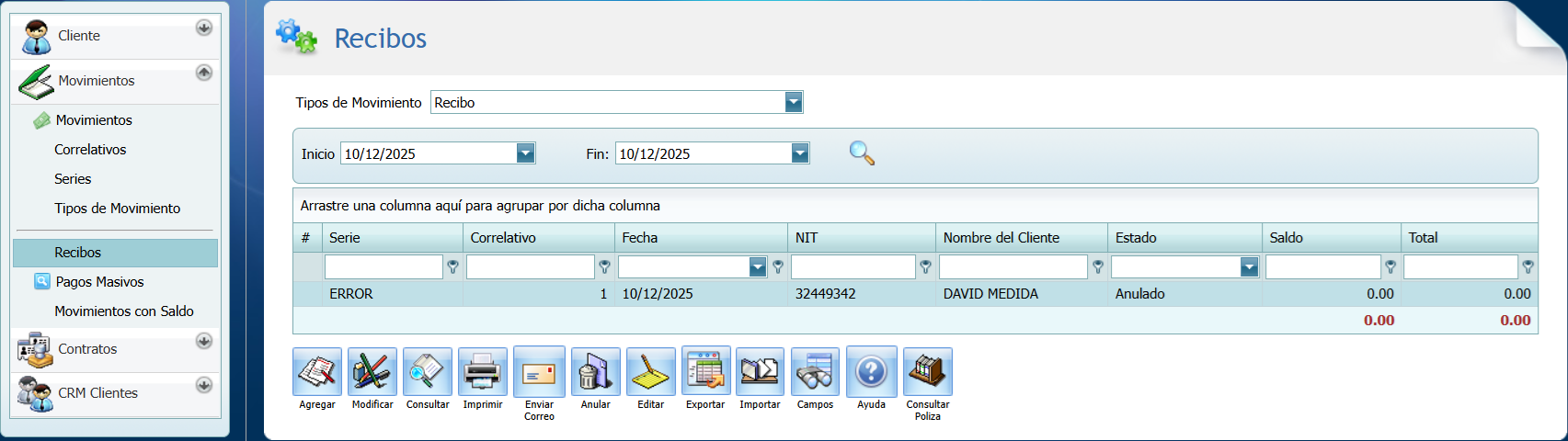Click the NIT filter input field
The width and height of the screenshot is (1568, 441).
click(853, 267)
